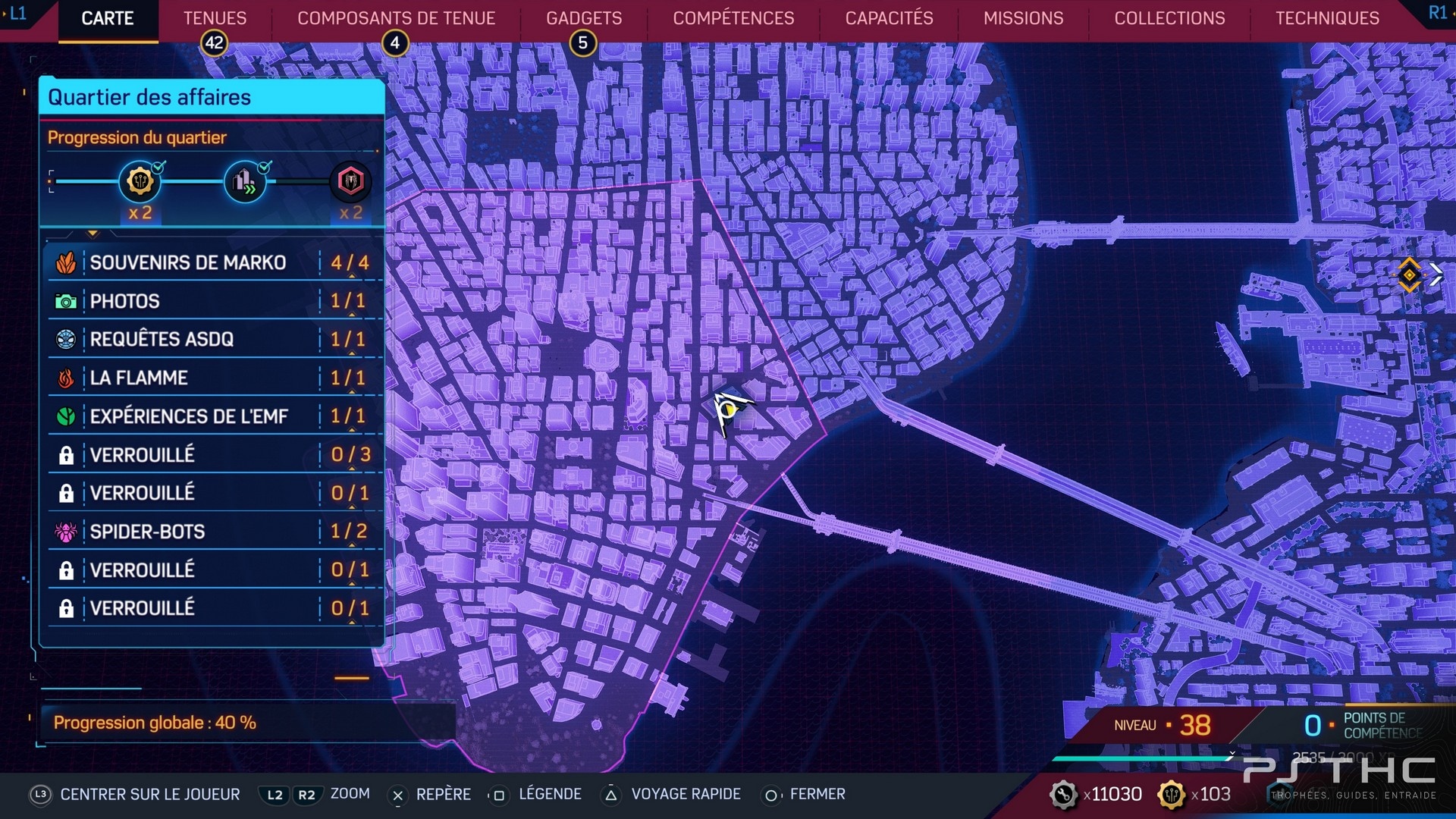Click the NIVEAU 38 level indicator

[1163, 725]
